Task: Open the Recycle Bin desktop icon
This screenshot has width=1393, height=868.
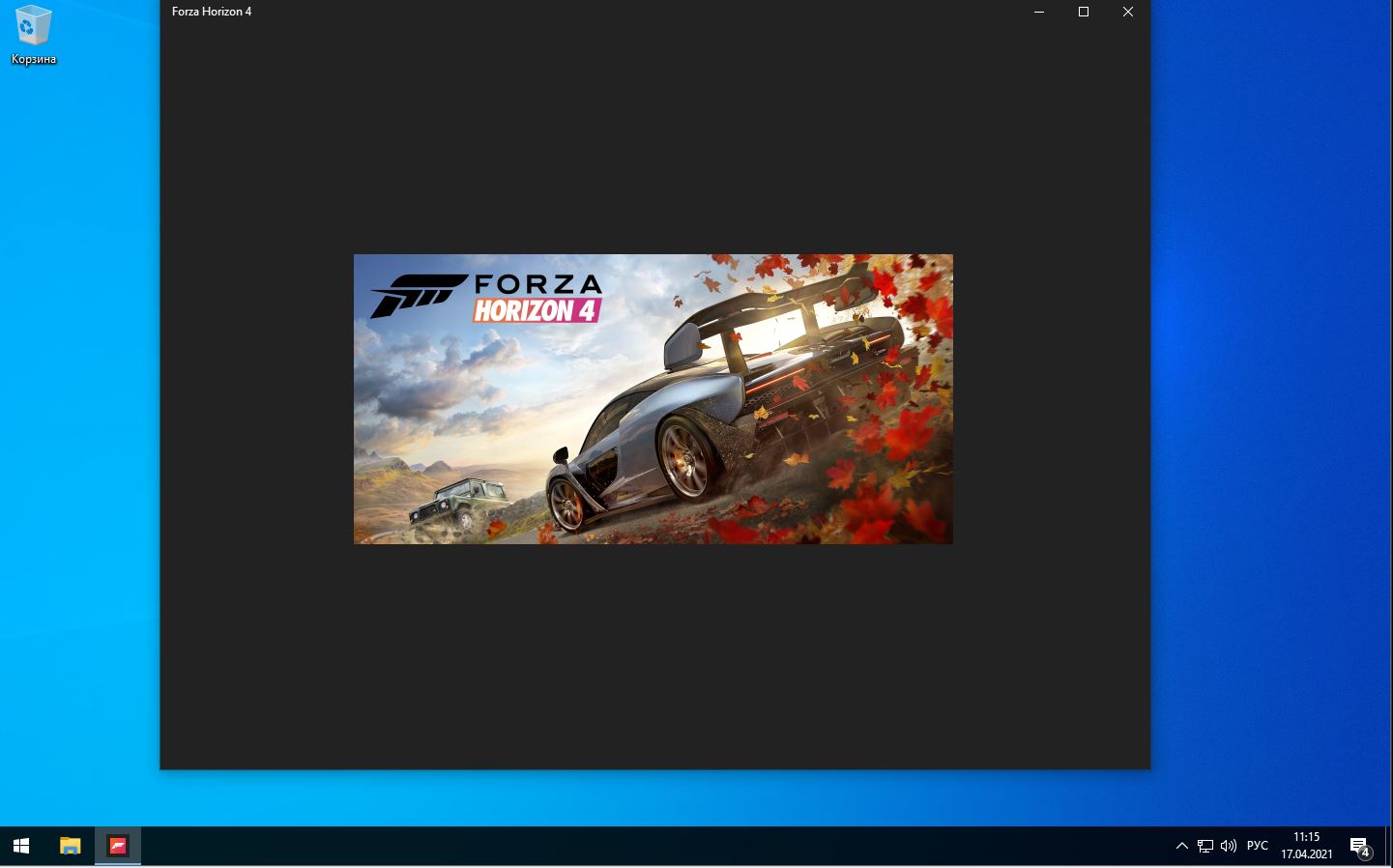Action: pos(33,35)
